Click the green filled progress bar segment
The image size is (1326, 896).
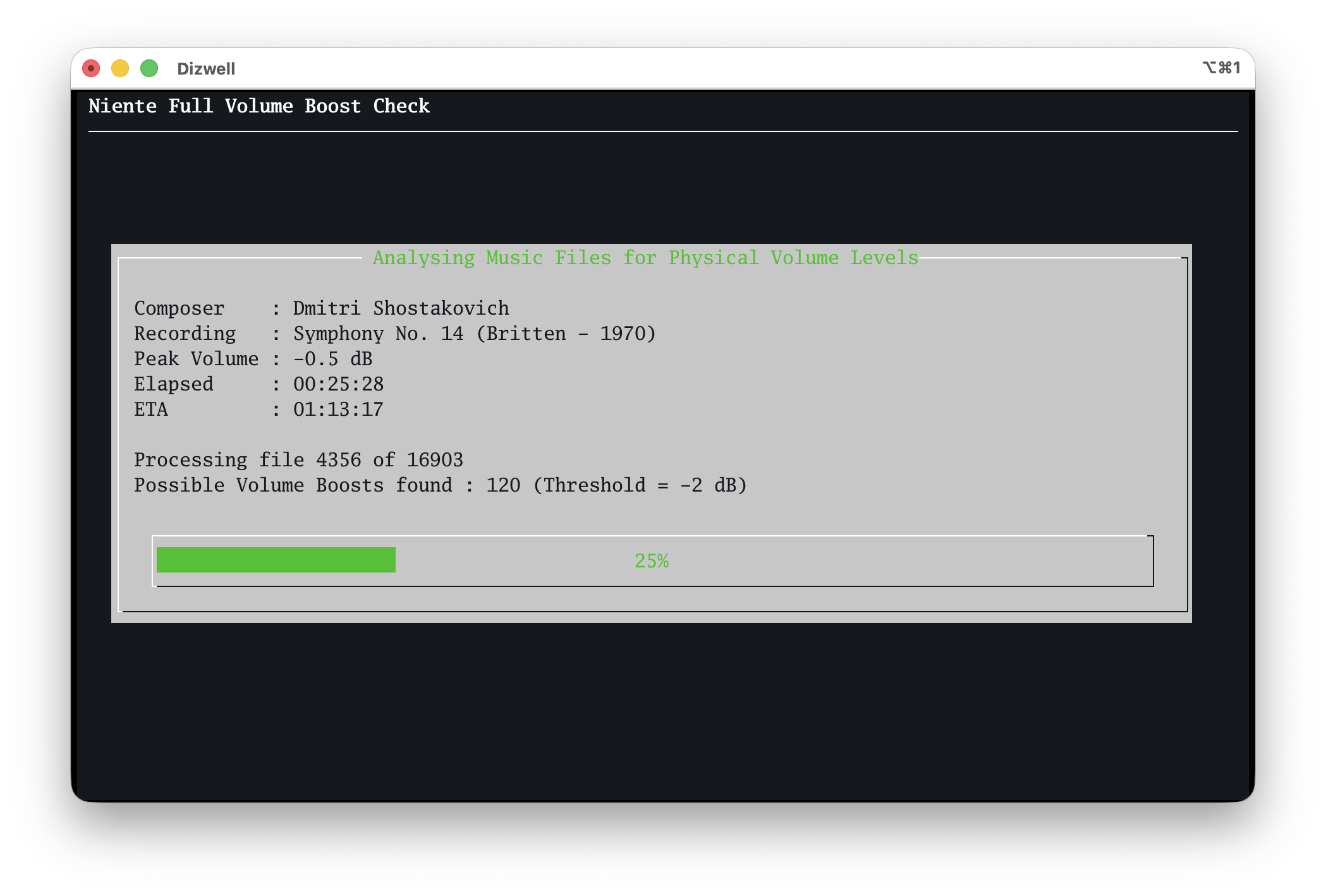pyautogui.click(x=276, y=560)
